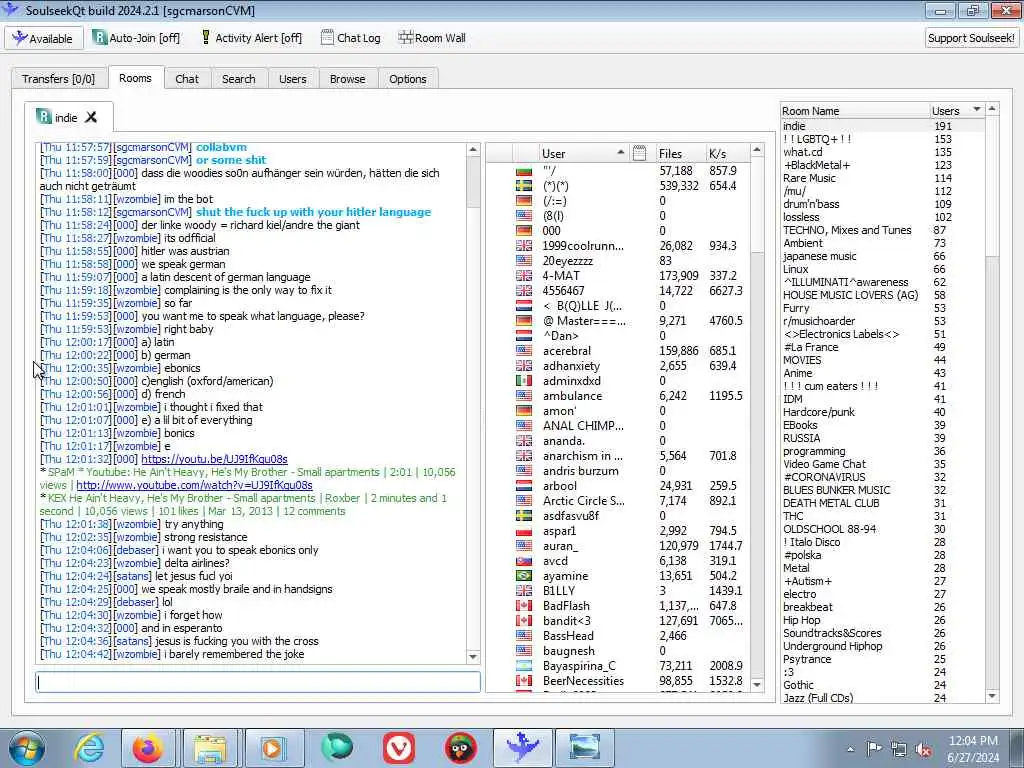Screen dimensions: 1024x768
Task: Click the flag icon next to 000
Action: (524, 231)
